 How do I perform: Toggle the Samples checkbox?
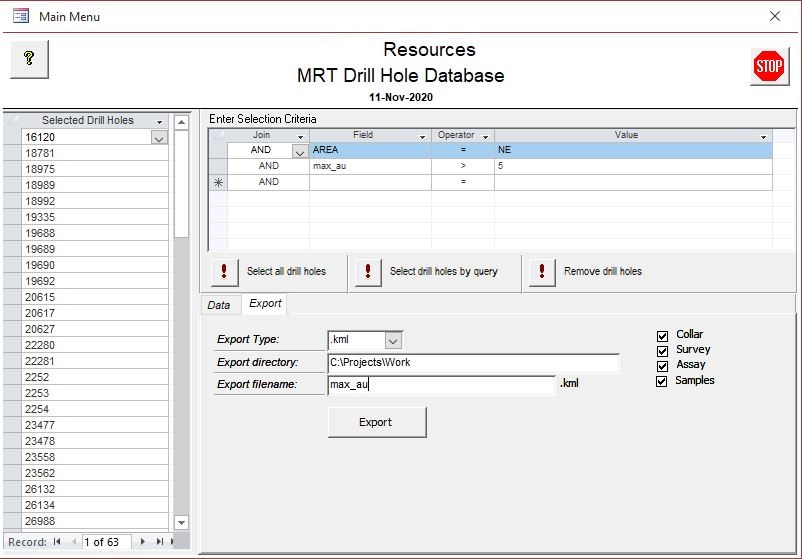point(661,382)
